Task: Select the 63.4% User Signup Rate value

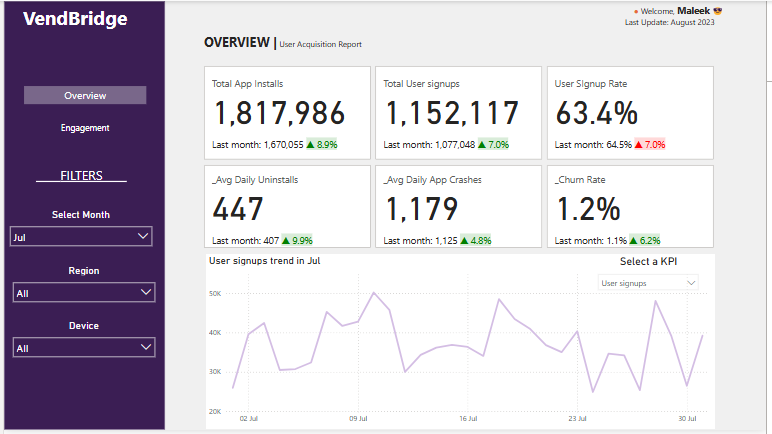Action: [596, 112]
